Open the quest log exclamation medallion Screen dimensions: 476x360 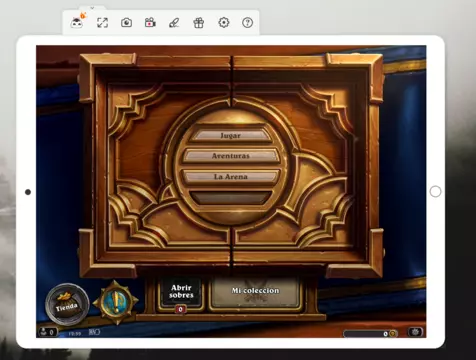point(115,302)
